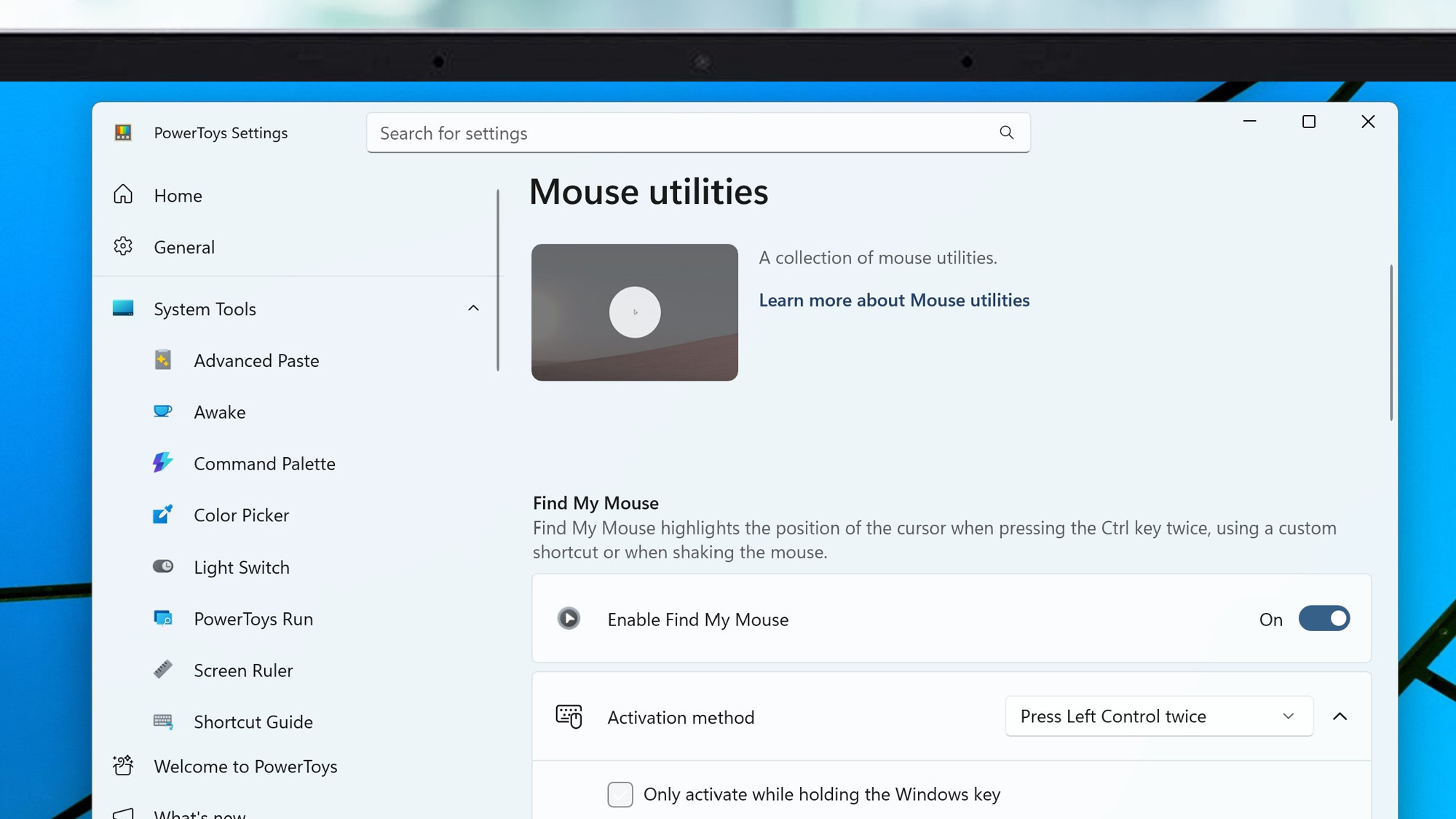The height and width of the screenshot is (819, 1456).
Task: Click the Advanced Paste icon in sidebar
Action: [x=162, y=360]
